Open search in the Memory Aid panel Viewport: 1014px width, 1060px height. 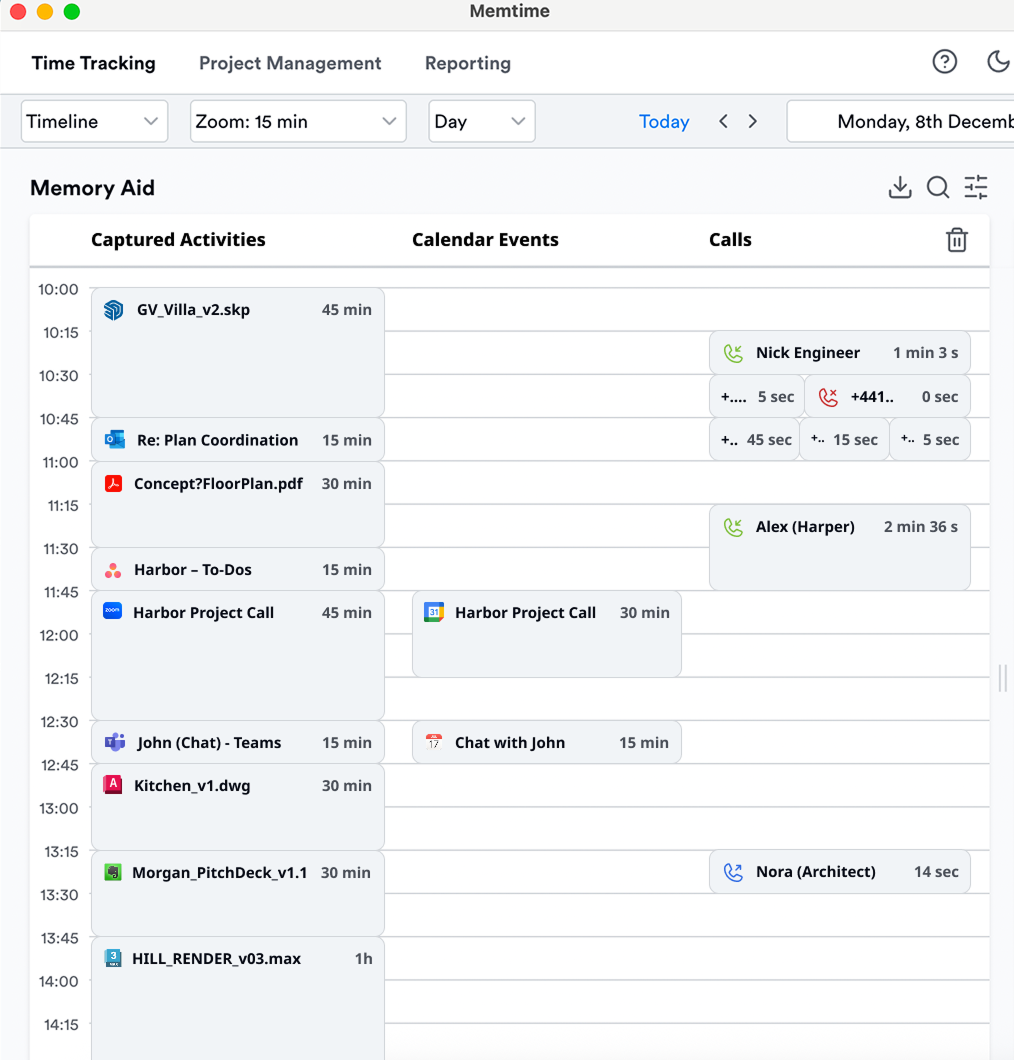click(x=937, y=187)
